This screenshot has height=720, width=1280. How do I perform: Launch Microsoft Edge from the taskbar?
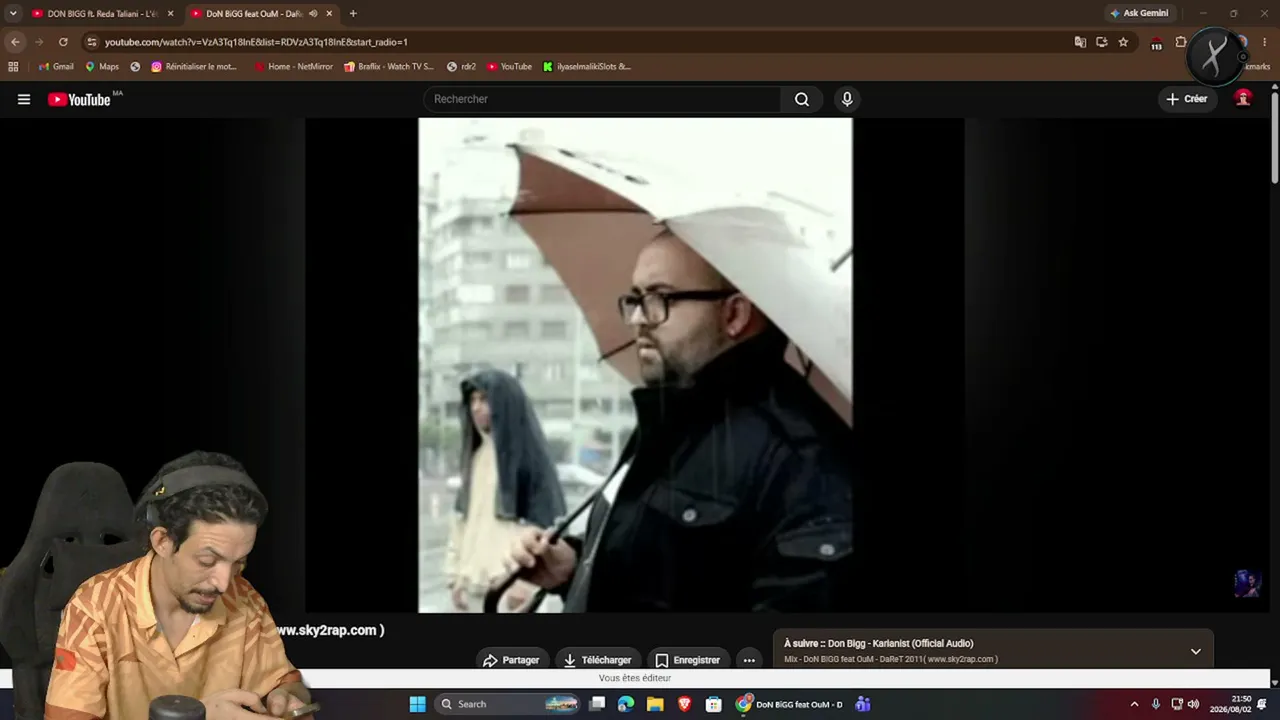coord(626,704)
